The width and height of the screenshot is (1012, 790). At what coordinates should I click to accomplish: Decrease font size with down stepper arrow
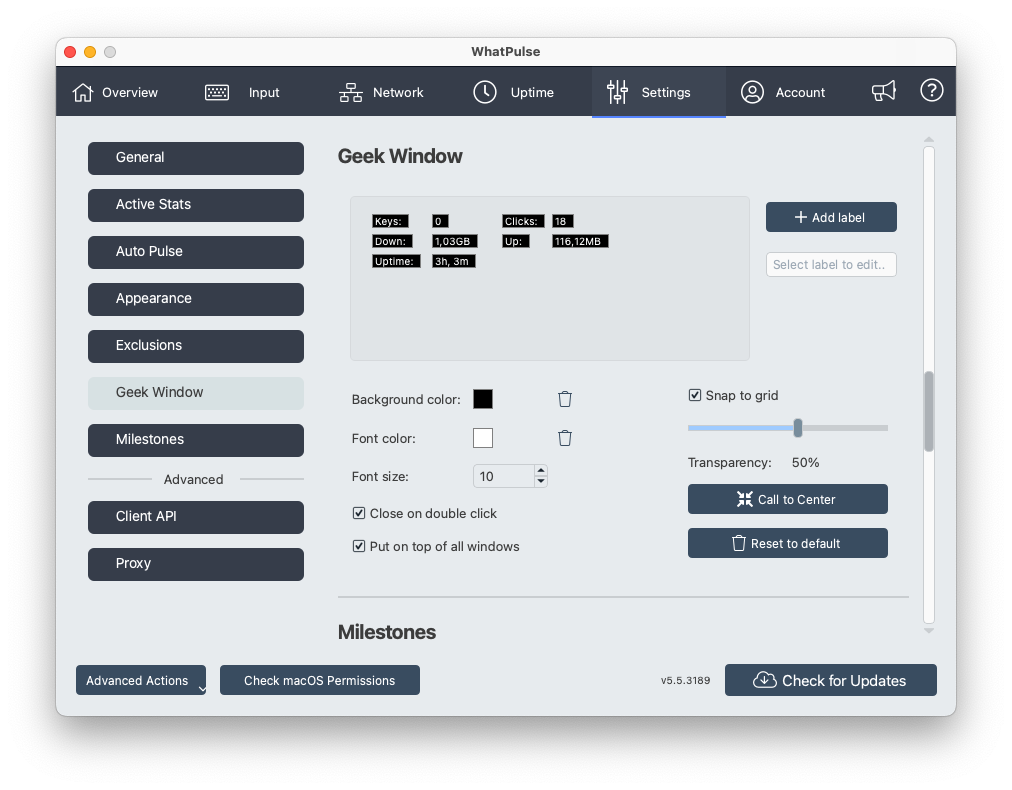pos(541,481)
